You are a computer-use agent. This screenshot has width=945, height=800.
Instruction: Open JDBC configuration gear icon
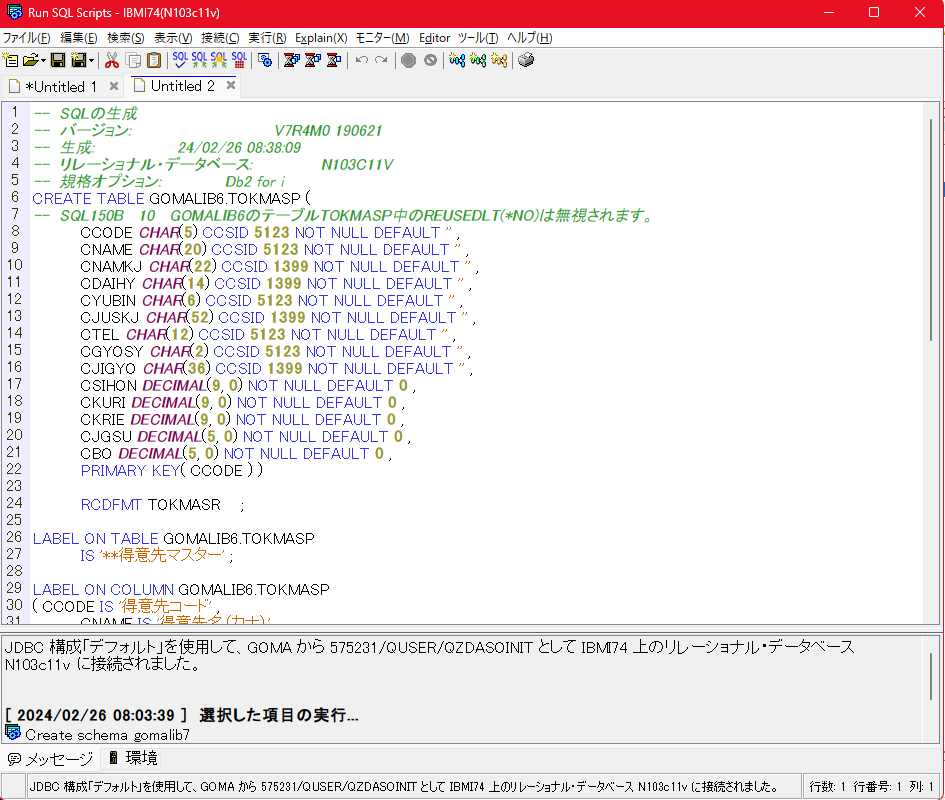pyautogui.click(x=265, y=60)
